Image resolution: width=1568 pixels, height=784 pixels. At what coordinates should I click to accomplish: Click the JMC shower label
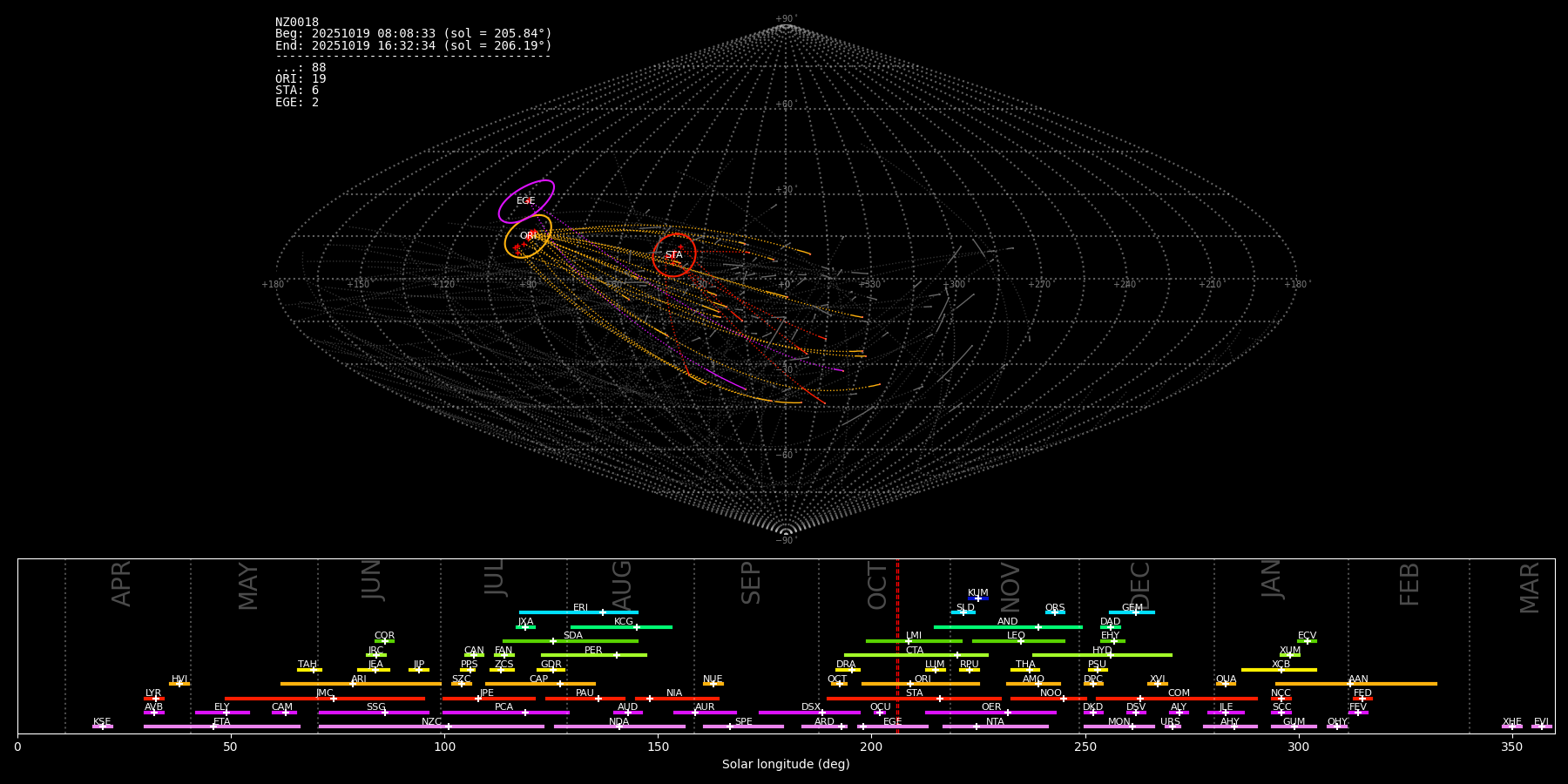pyautogui.click(x=325, y=693)
